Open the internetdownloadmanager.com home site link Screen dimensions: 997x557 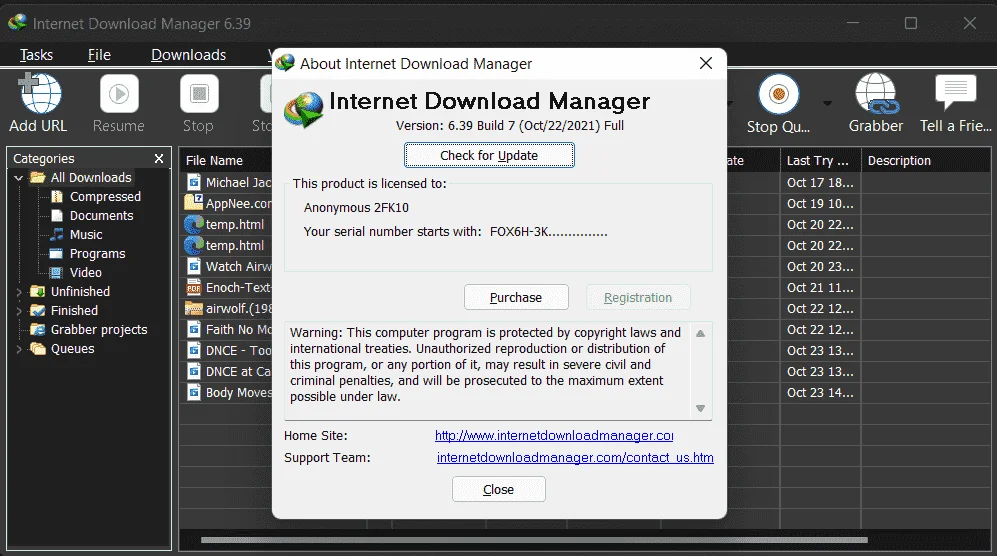554,436
